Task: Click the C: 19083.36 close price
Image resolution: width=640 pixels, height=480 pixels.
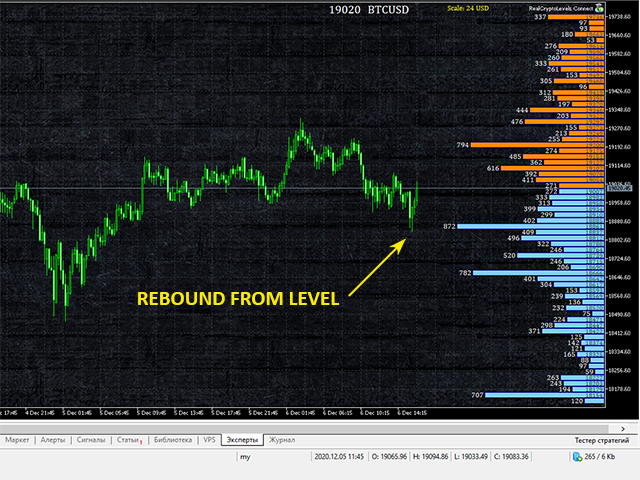Action: pyautogui.click(x=511, y=457)
